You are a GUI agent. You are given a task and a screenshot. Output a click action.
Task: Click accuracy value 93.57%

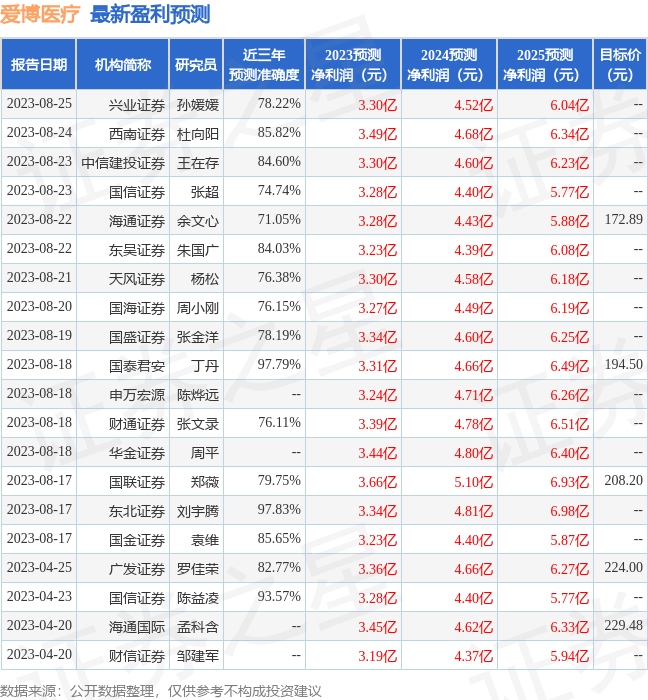tap(279, 596)
